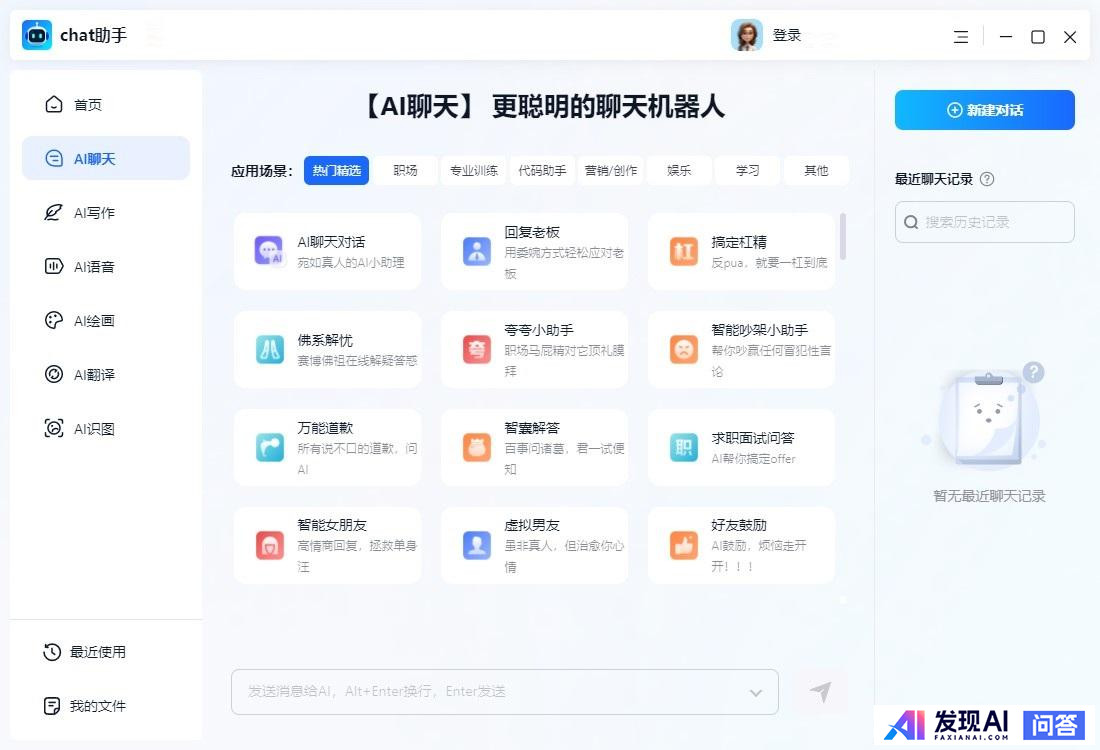Click the user avatar next to 登录

pos(746,36)
